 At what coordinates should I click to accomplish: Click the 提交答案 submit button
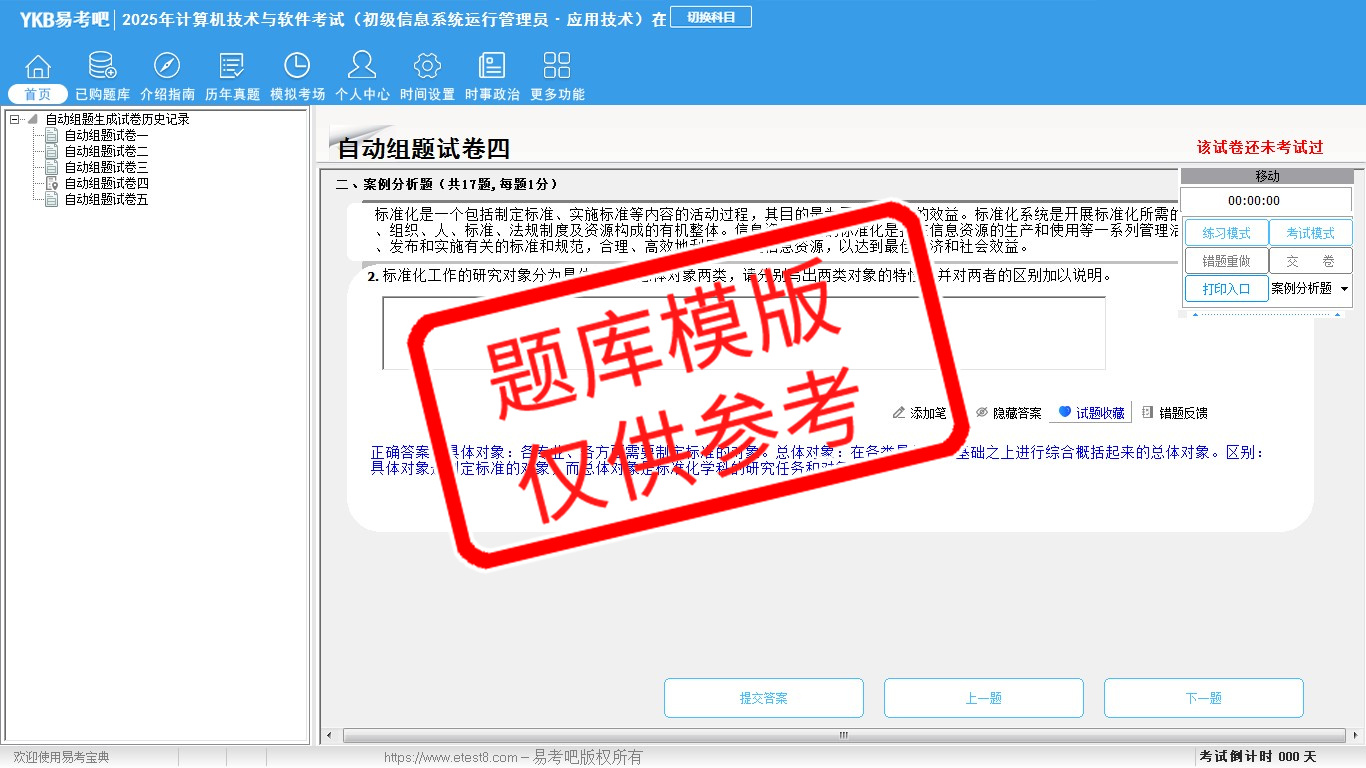pyautogui.click(x=763, y=698)
